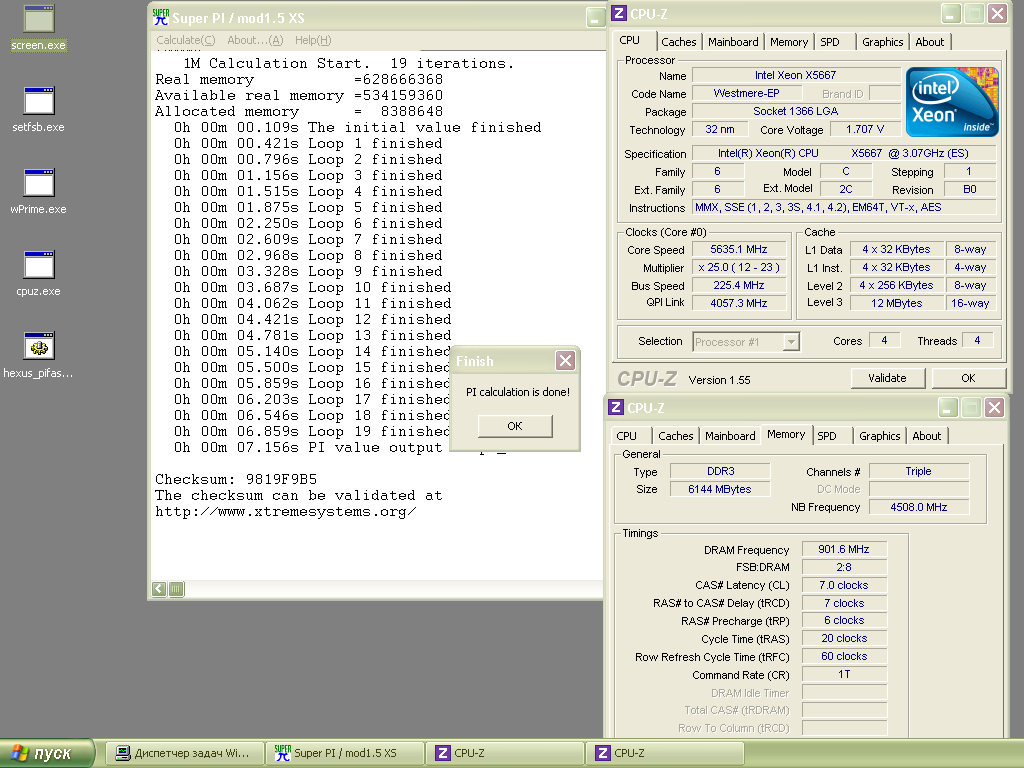Click the processor name Intel Xeon X5667
1024x768 pixels.
coord(796,75)
